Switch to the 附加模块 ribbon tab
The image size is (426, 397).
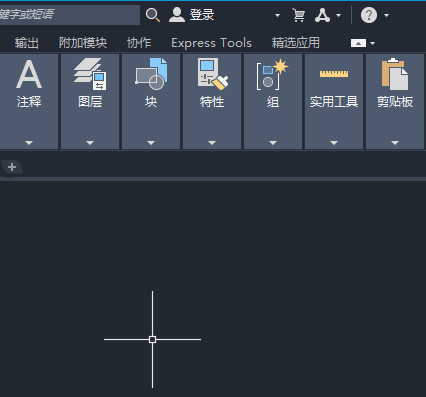click(x=83, y=43)
